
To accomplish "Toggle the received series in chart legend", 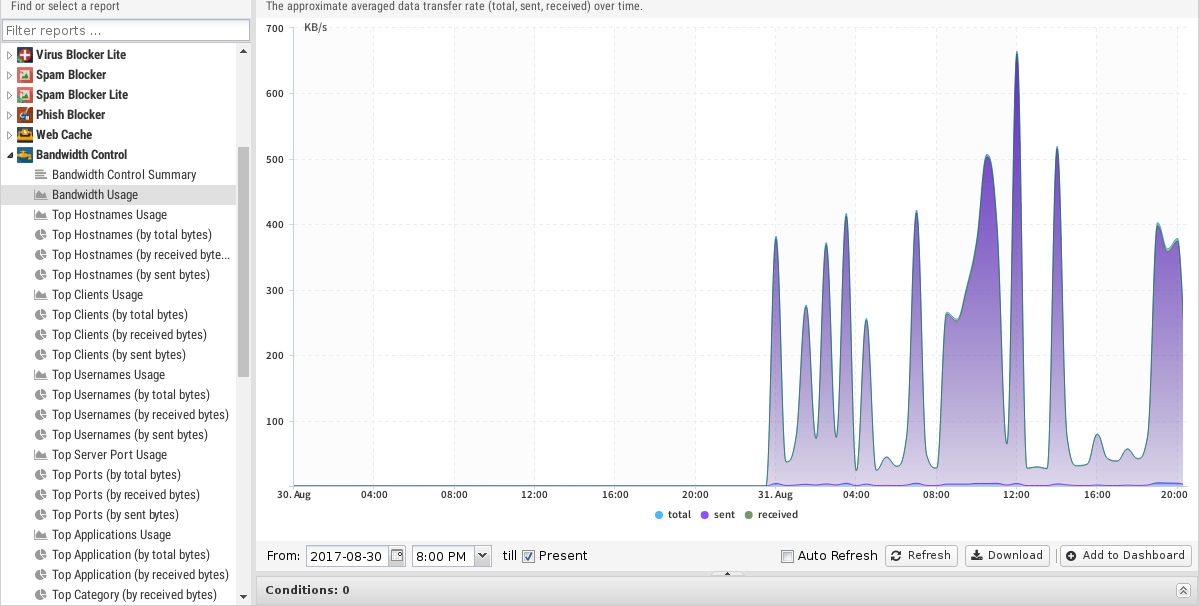I will click(772, 515).
